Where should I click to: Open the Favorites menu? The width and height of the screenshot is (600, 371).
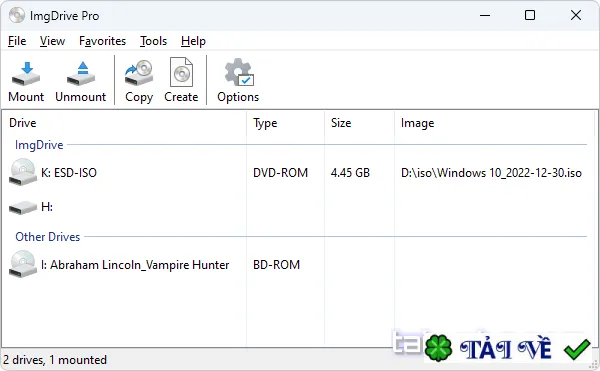[103, 41]
